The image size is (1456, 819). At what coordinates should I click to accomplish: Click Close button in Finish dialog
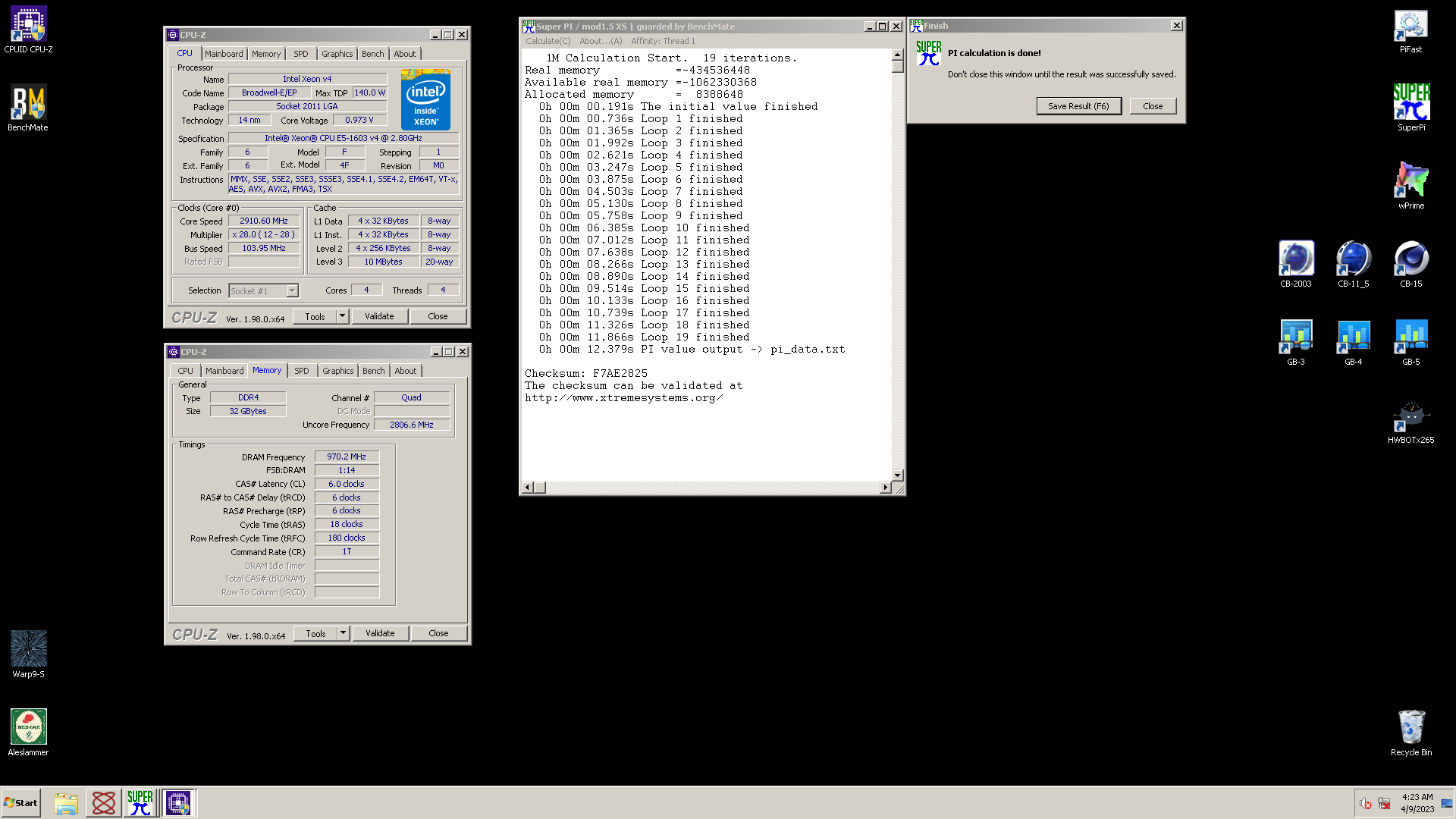1153,106
